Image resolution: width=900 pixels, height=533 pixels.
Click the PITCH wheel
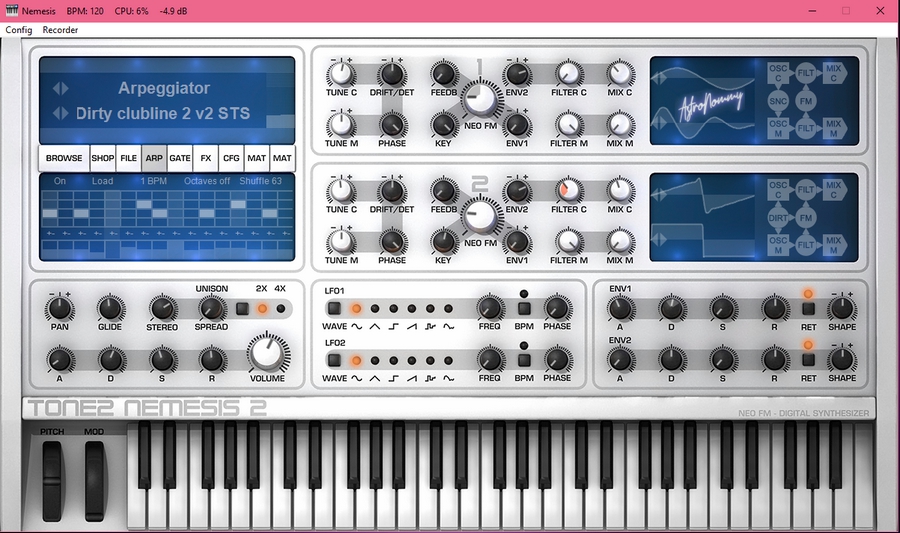coord(52,481)
